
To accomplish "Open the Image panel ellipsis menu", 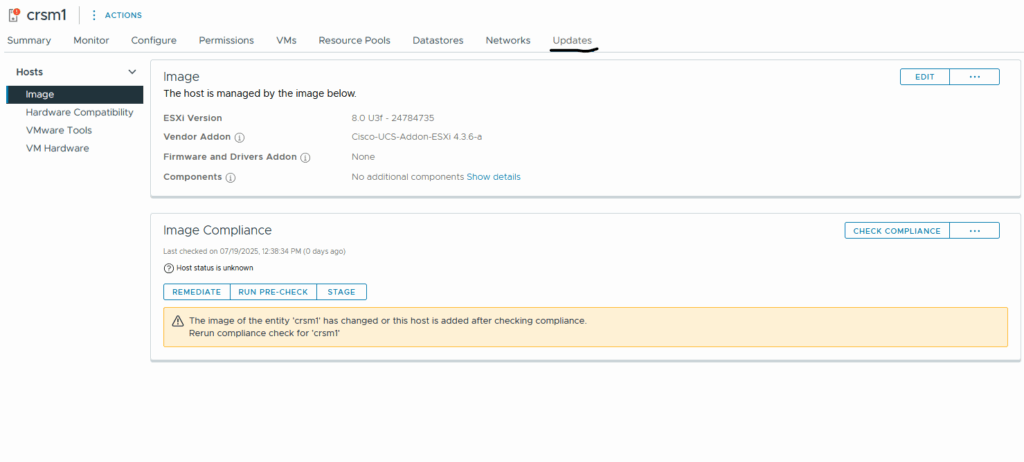I will [x=974, y=77].
